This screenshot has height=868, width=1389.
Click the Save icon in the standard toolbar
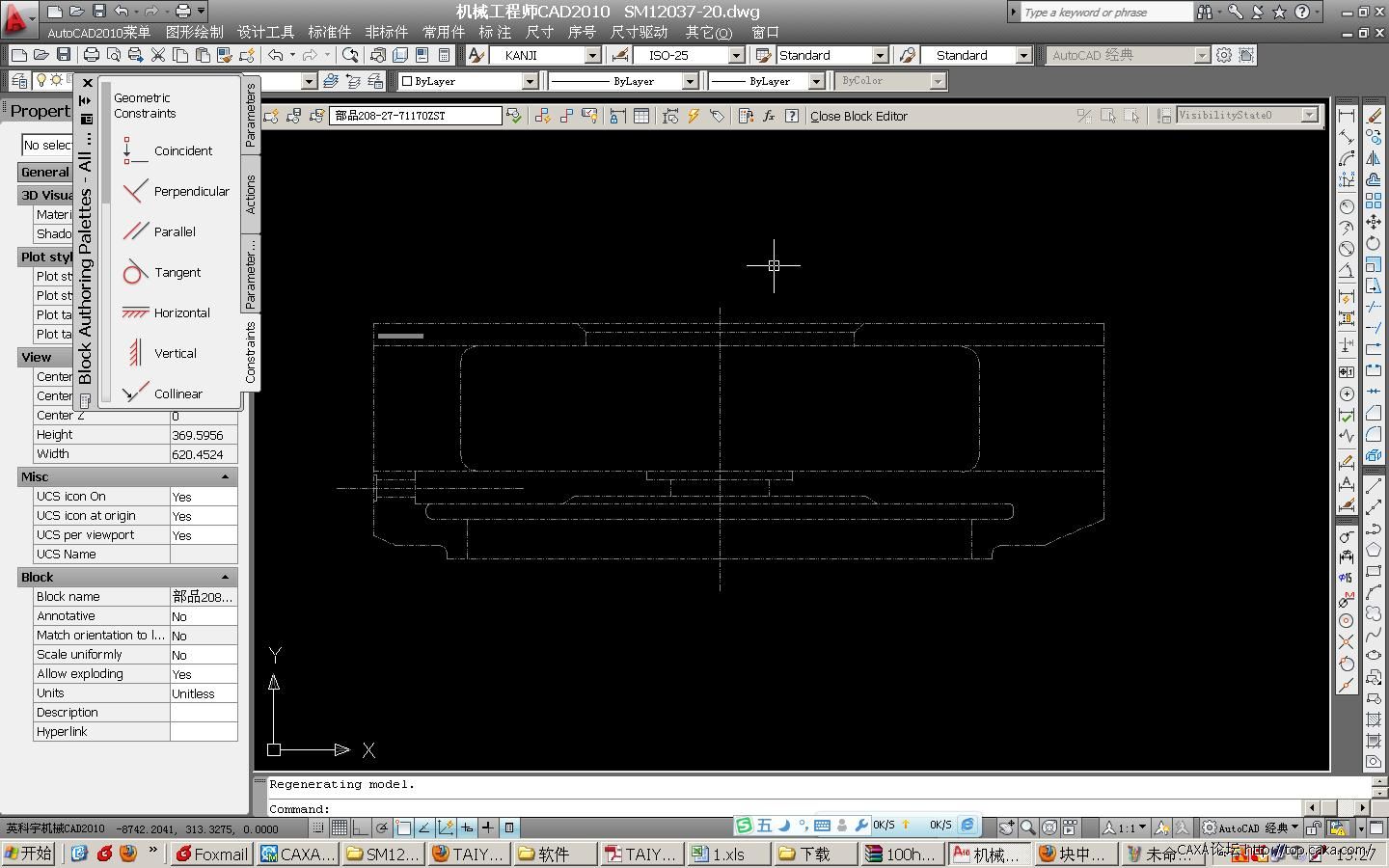pos(64,55)
